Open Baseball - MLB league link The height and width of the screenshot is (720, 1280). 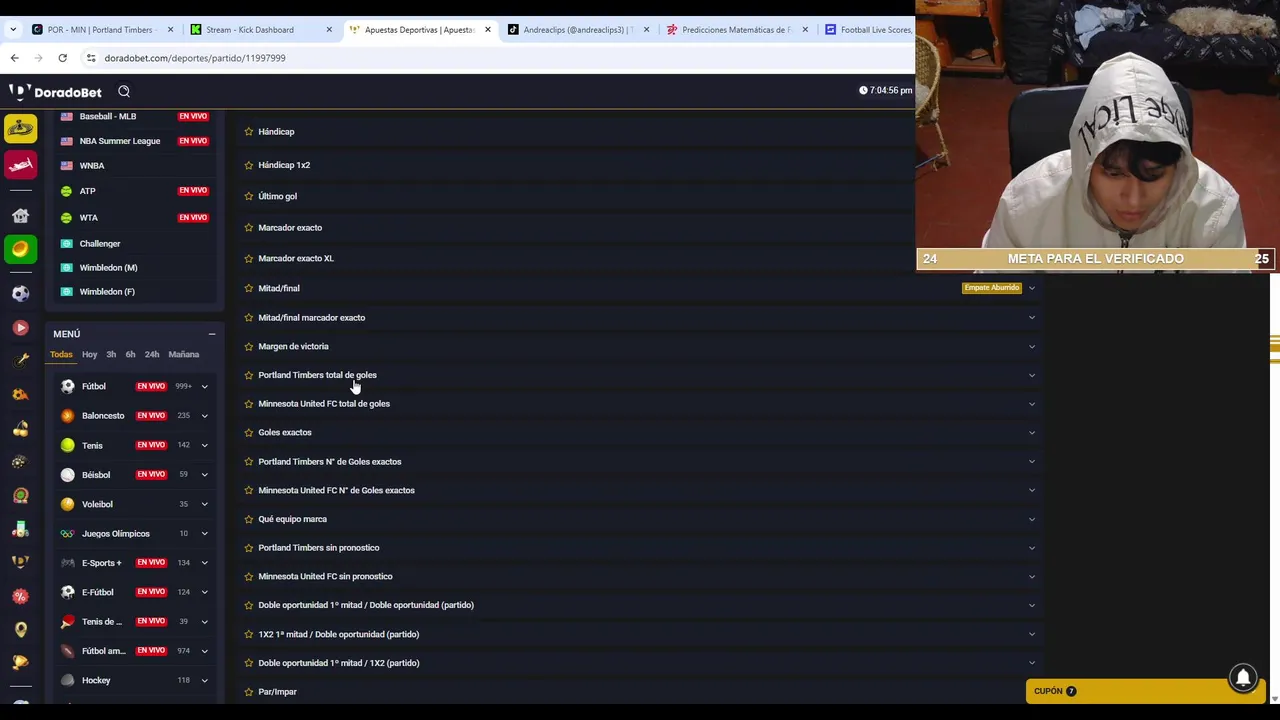[x=108, y=116]
